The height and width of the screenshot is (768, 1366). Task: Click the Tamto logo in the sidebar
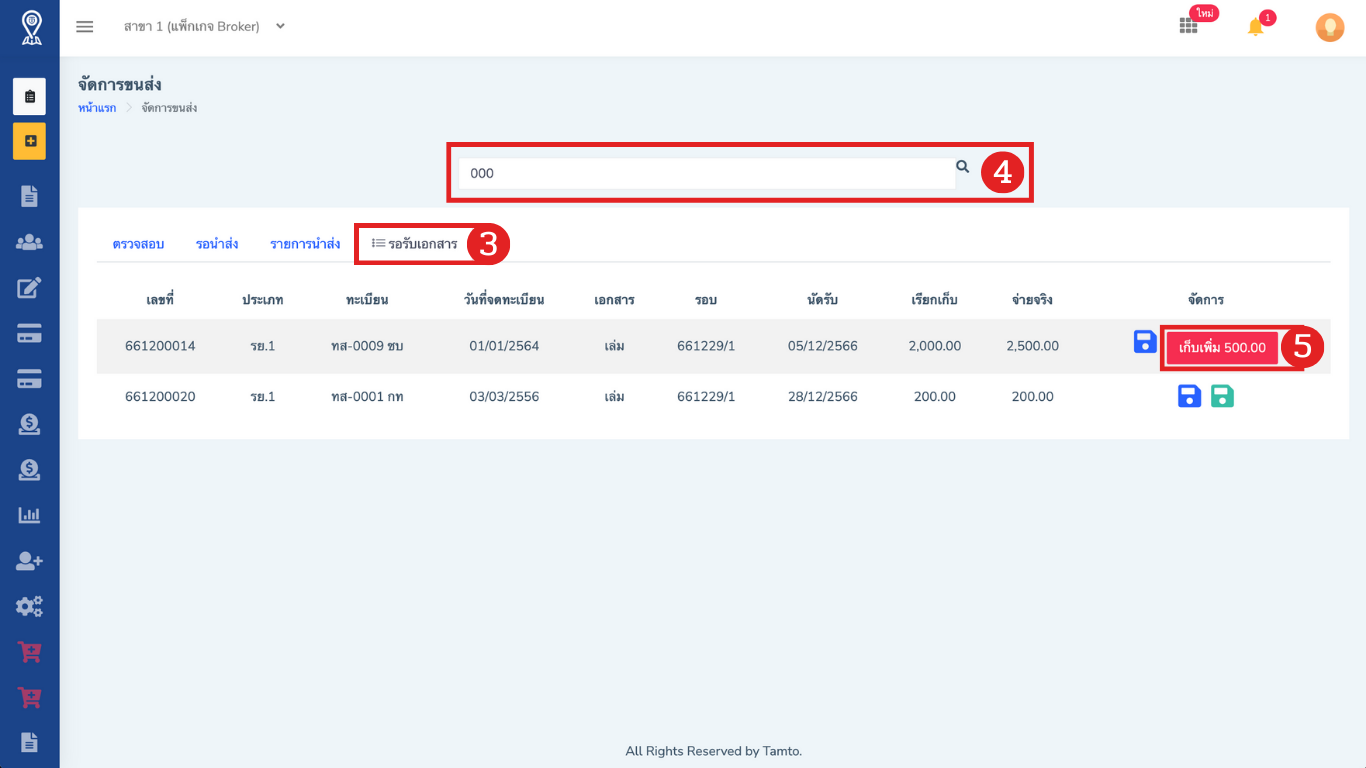tap(30, 27)
